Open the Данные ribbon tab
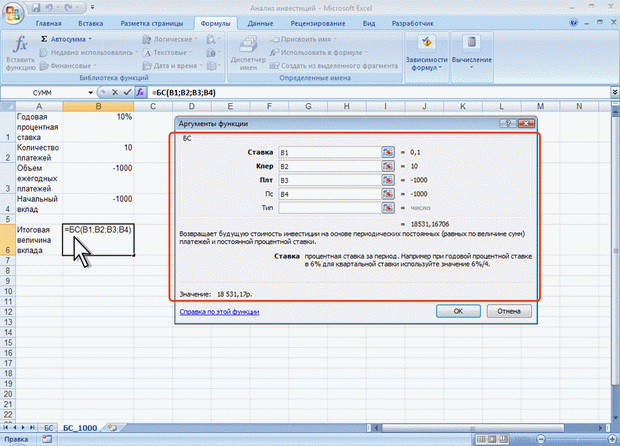The image size is (620, 446). tap(260, 23)
